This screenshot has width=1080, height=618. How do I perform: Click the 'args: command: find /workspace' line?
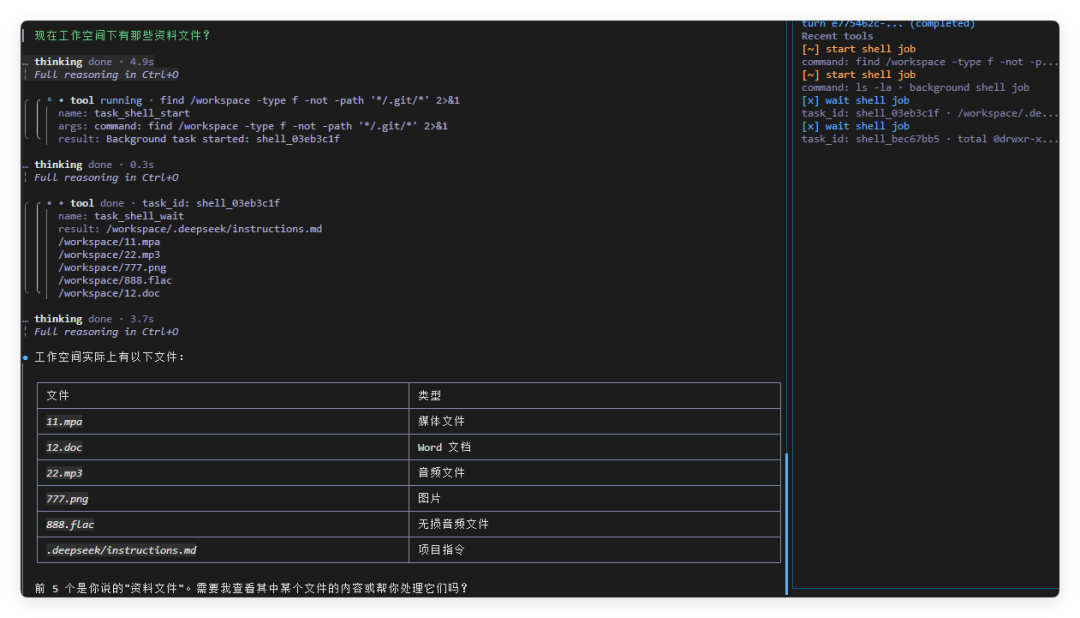click(253, 126)
